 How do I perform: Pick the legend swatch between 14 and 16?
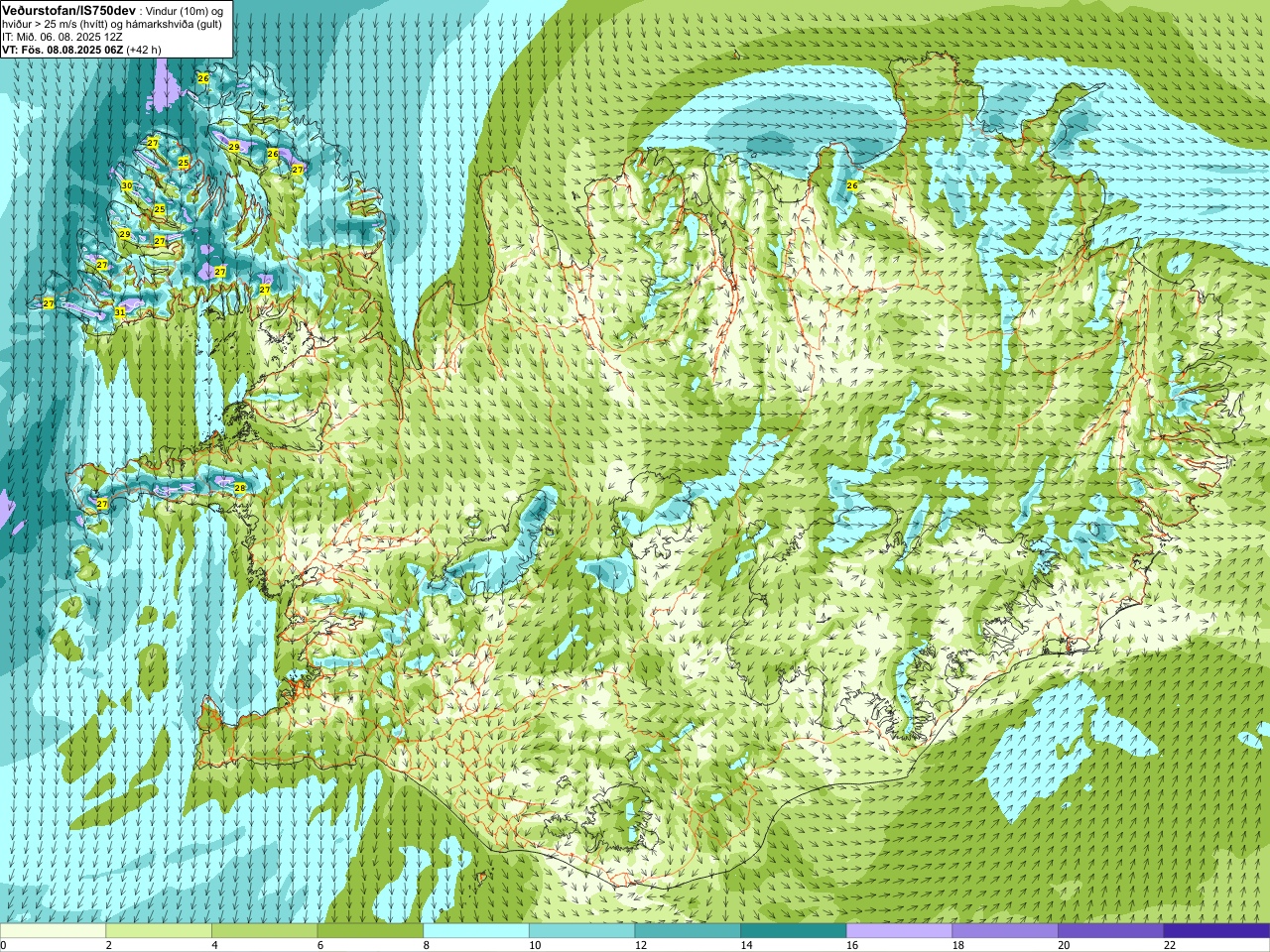pyautogui.click(x=794, y=931)
